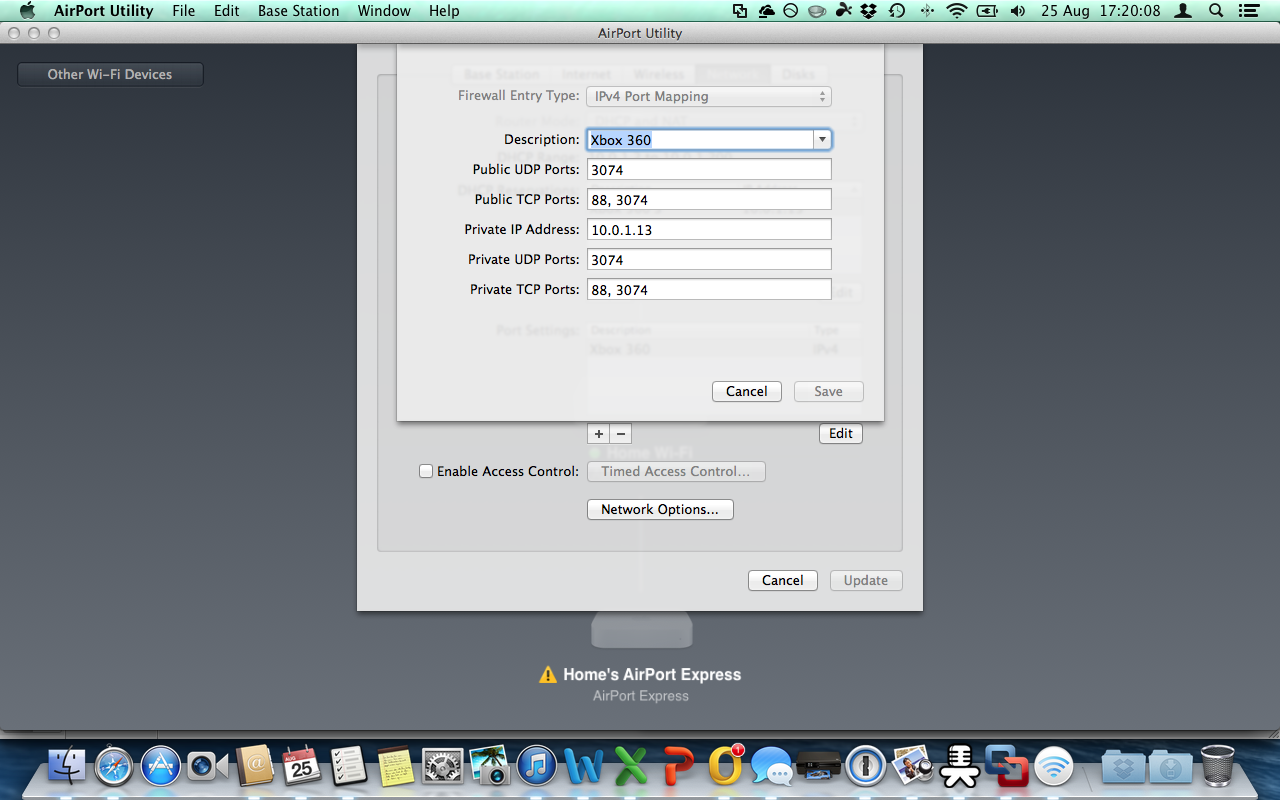Screen dimensions: 1280x800
Task: Open Dropbox menu bar icon
Action: pos(869,11)
